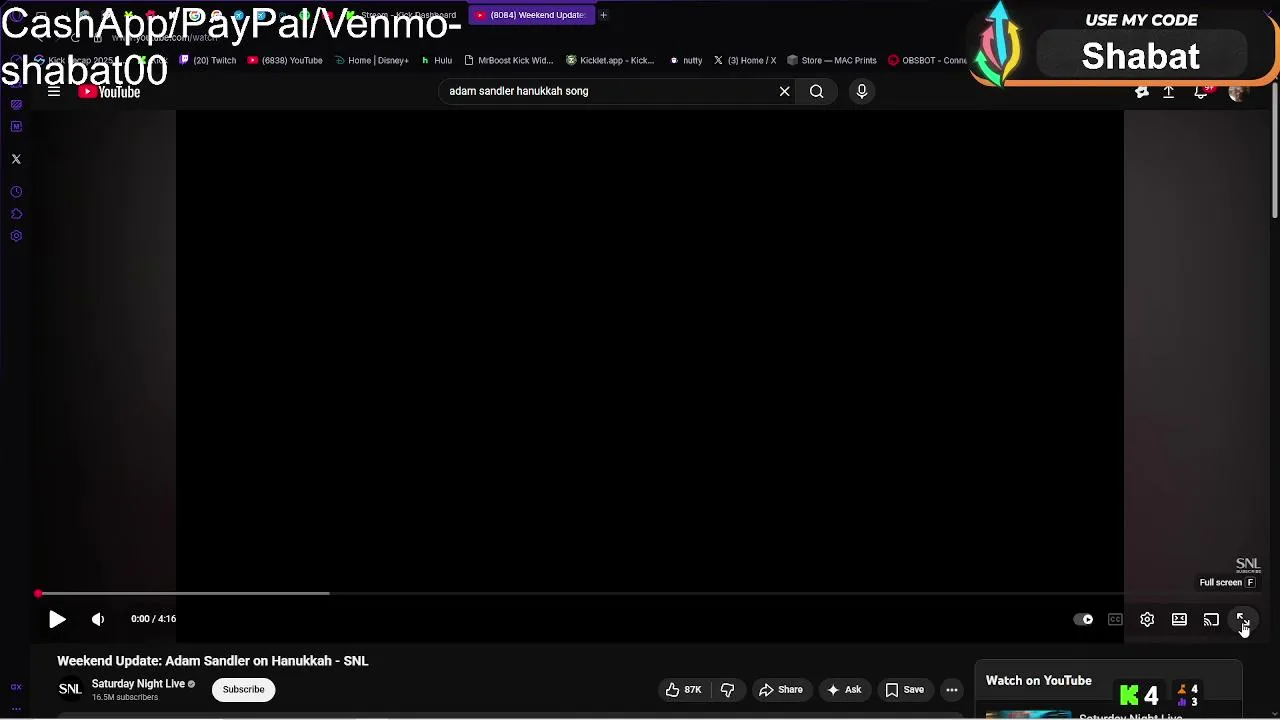Open Saturday Night Live channel name

[138, 684]
